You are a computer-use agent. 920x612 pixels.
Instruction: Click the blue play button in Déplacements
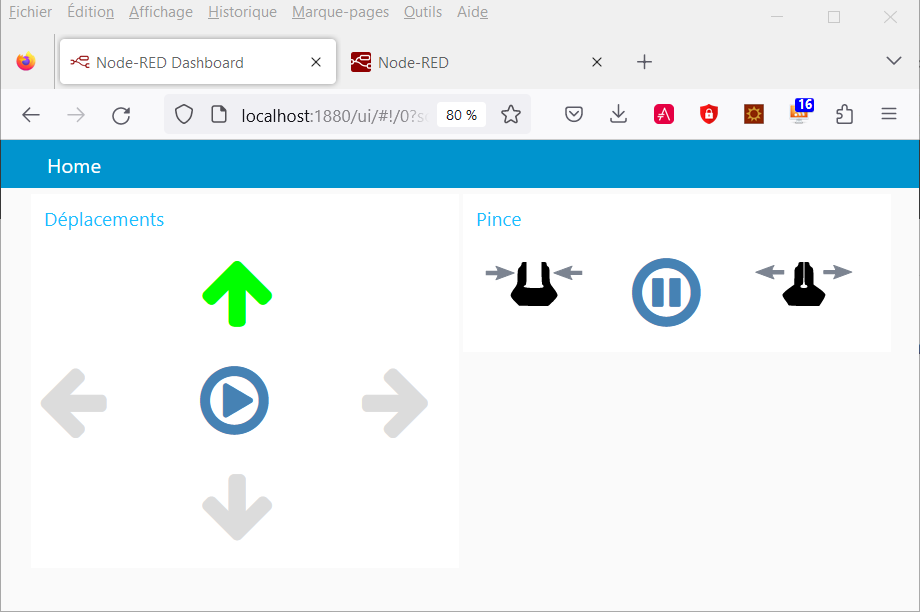[x=235, y=401]
